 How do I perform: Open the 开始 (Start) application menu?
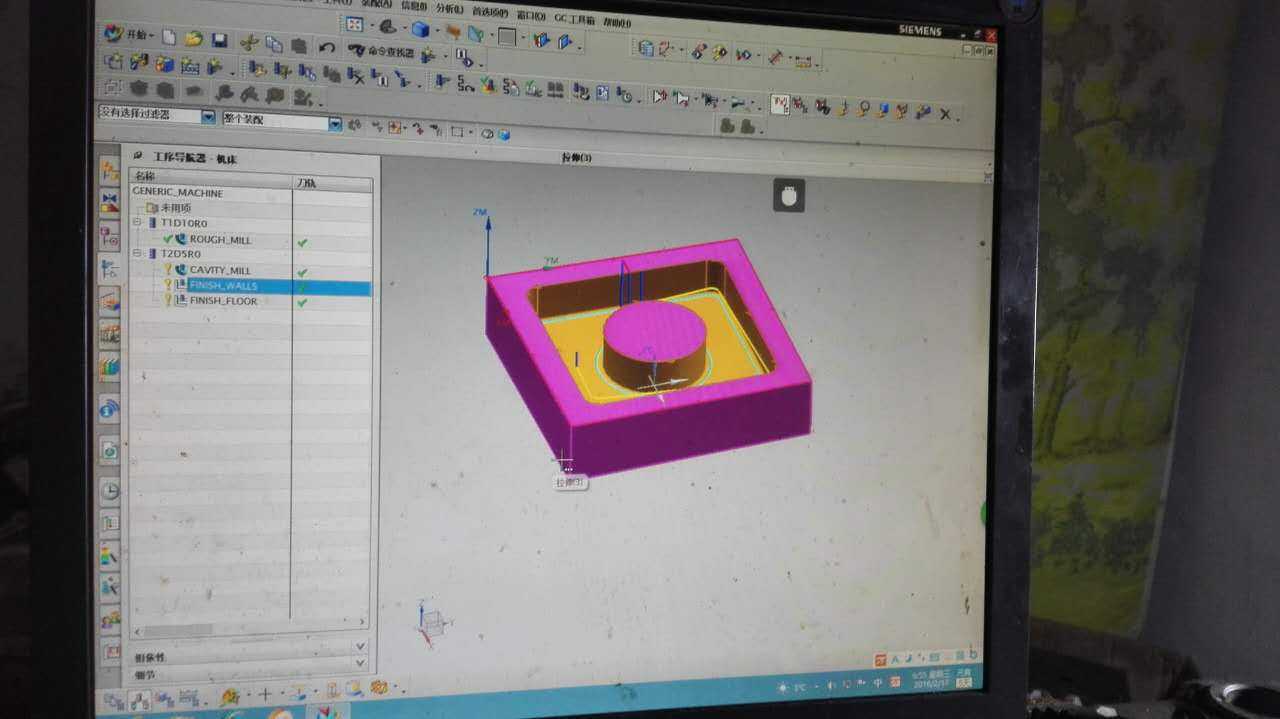coord(128,35)
